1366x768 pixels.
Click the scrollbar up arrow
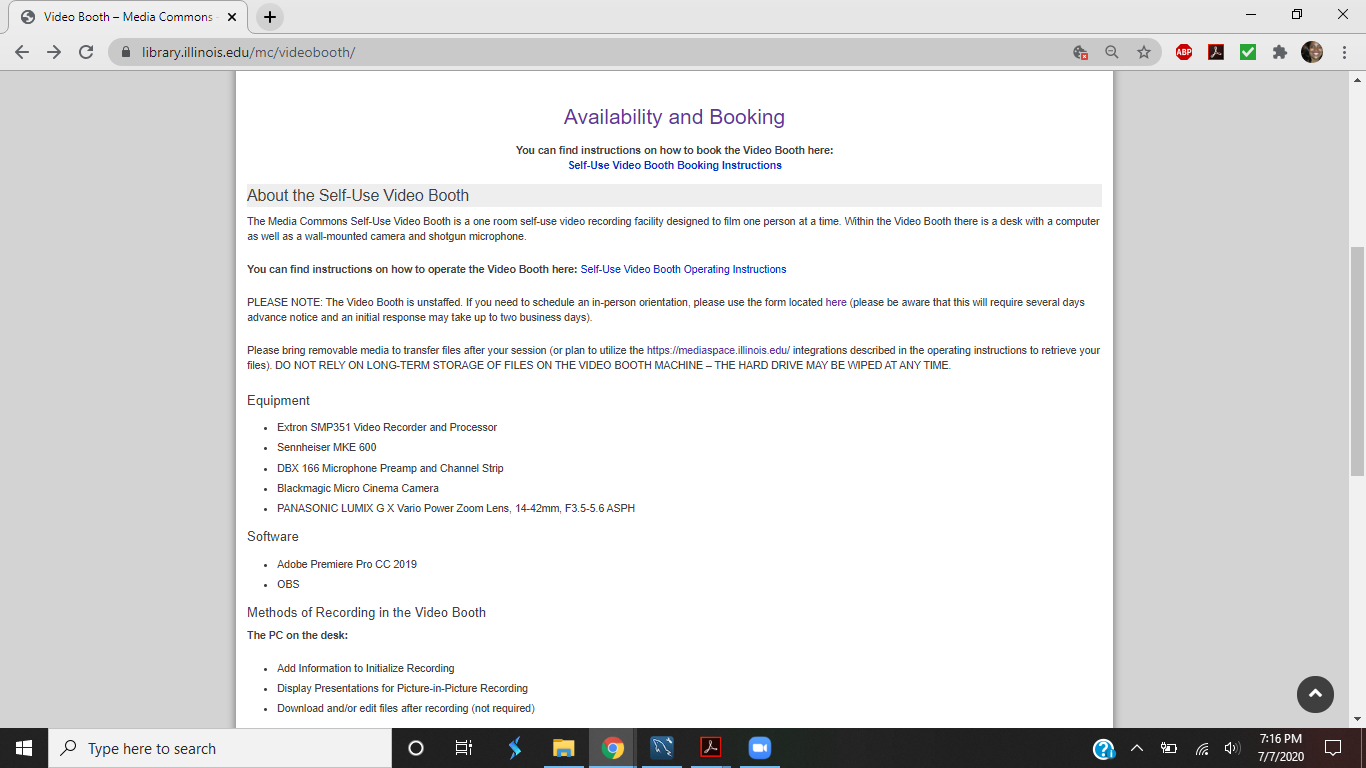pyautogui.click(x=1358, y=79)
